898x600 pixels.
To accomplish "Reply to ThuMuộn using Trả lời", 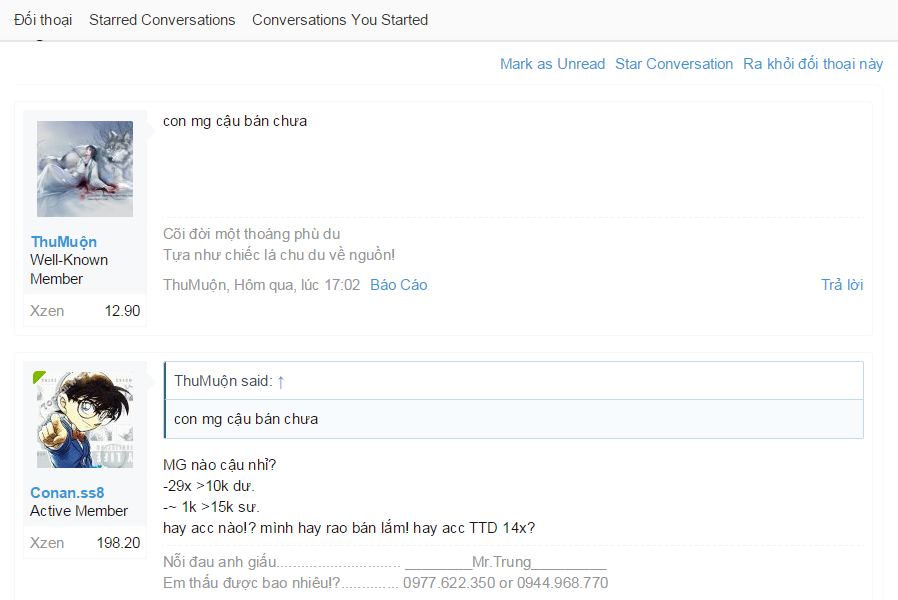I will coord(842,285).
